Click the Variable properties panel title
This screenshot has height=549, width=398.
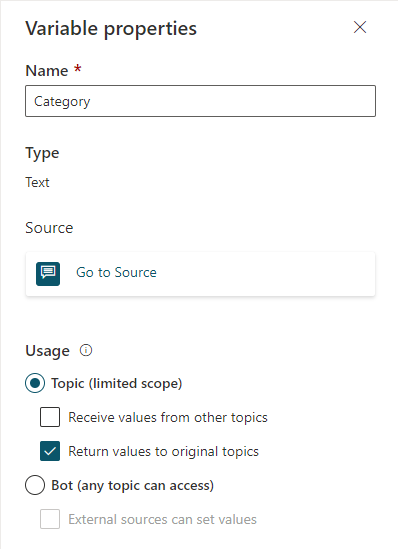click(x=111, y=28)
